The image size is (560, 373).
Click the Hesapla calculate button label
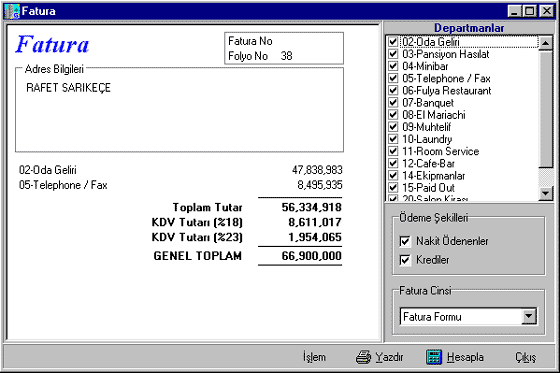pyautogui.click(x=465, y=357)
